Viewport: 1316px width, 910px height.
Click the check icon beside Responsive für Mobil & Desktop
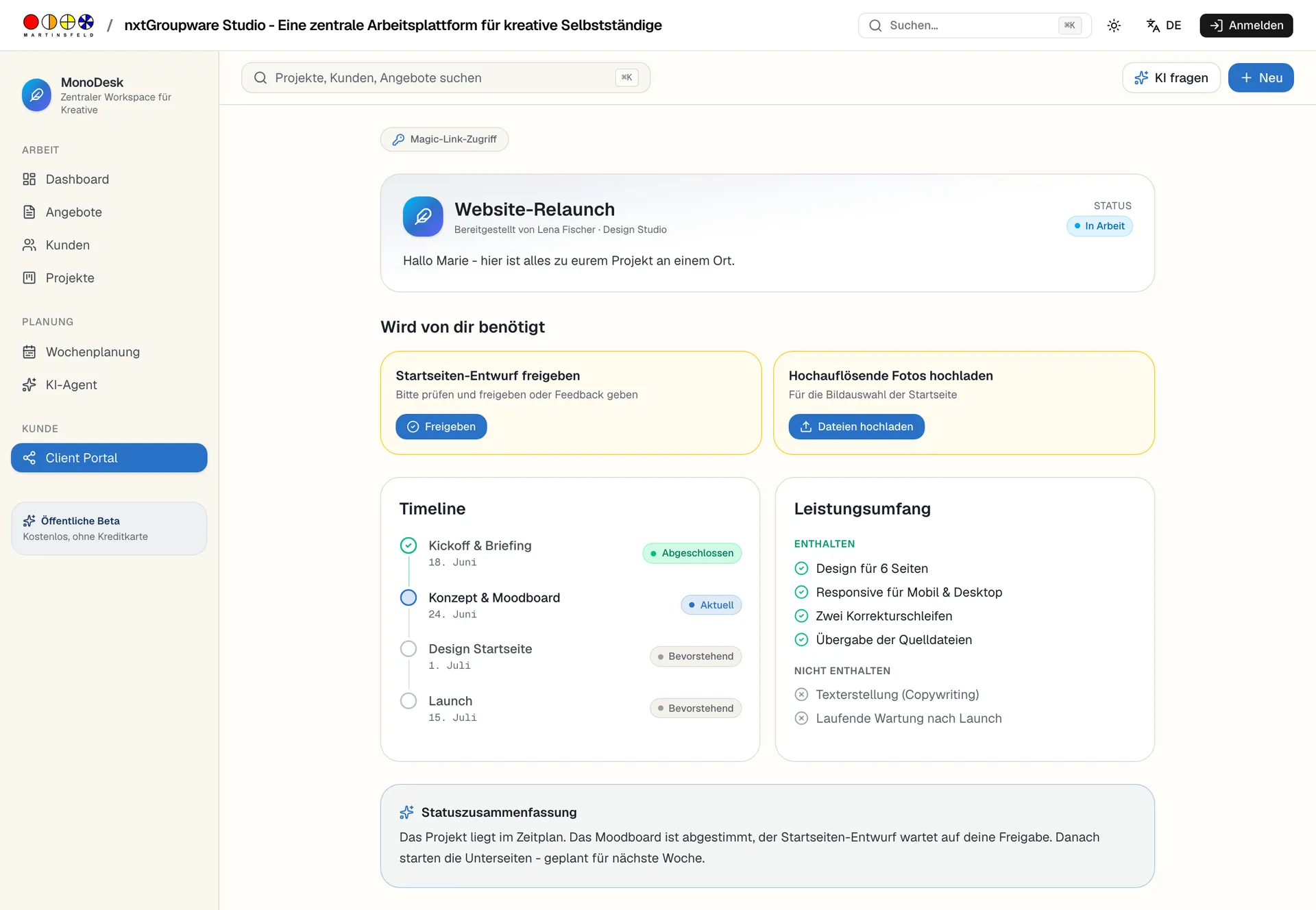pos(801,592)
